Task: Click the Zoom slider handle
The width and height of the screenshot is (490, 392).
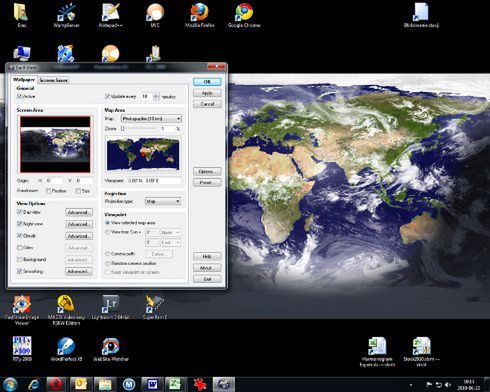Action: [122, 129]
